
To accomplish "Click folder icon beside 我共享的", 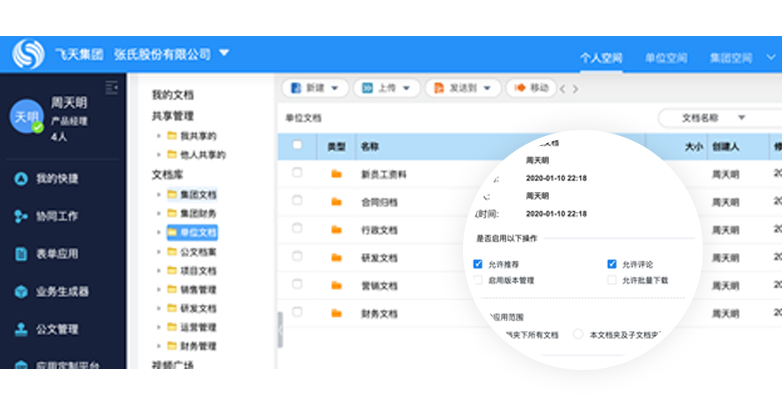I will click(x=172, y=136).
